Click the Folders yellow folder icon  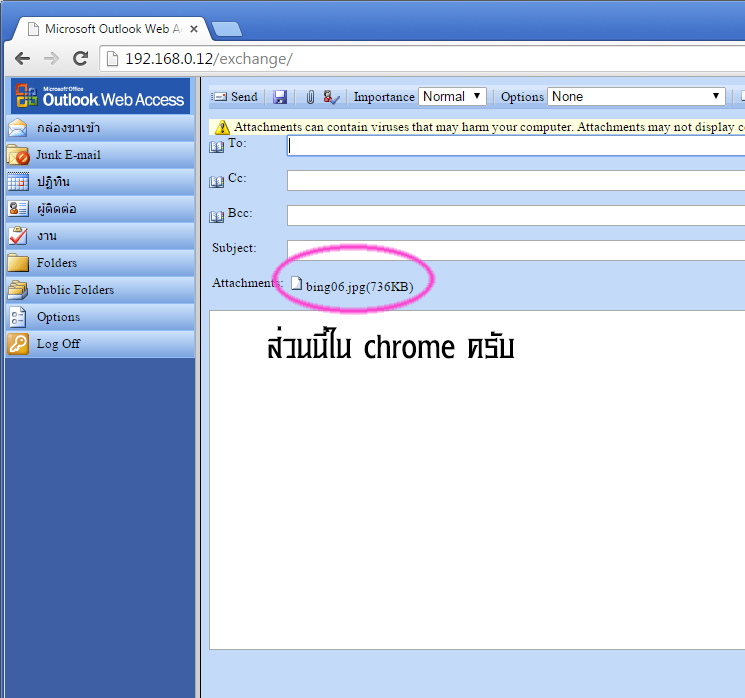coord(18,263)
